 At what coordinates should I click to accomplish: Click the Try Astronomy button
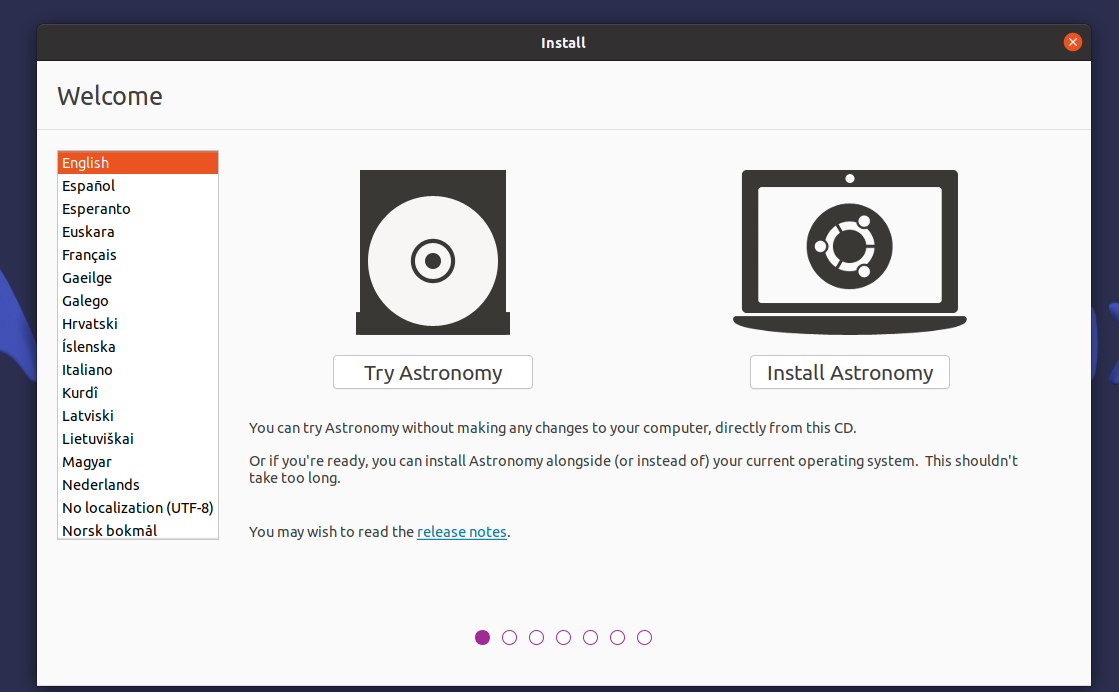(432, 372)
